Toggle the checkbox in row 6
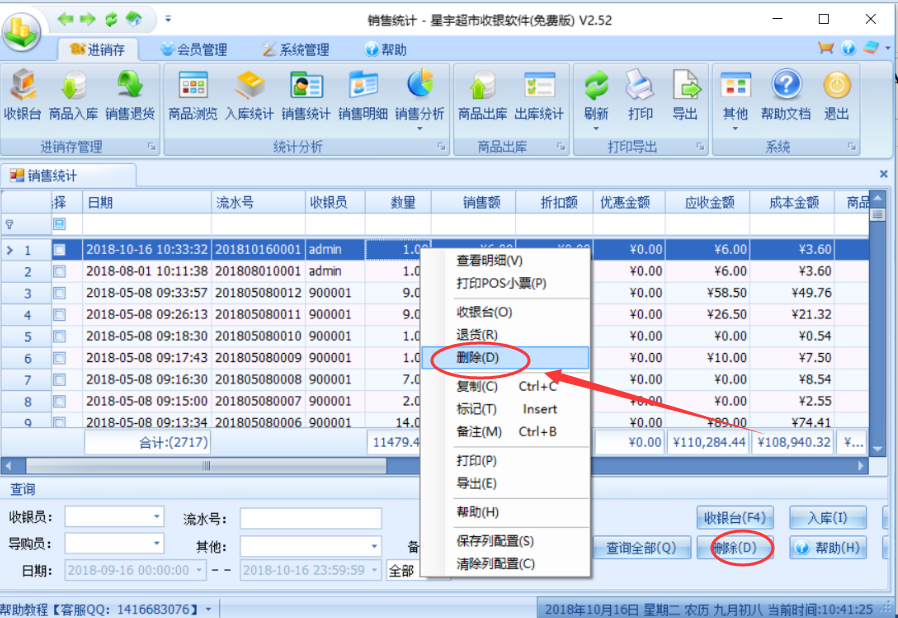The width and height of the screenshot is (898, 618). click(59, 358)
